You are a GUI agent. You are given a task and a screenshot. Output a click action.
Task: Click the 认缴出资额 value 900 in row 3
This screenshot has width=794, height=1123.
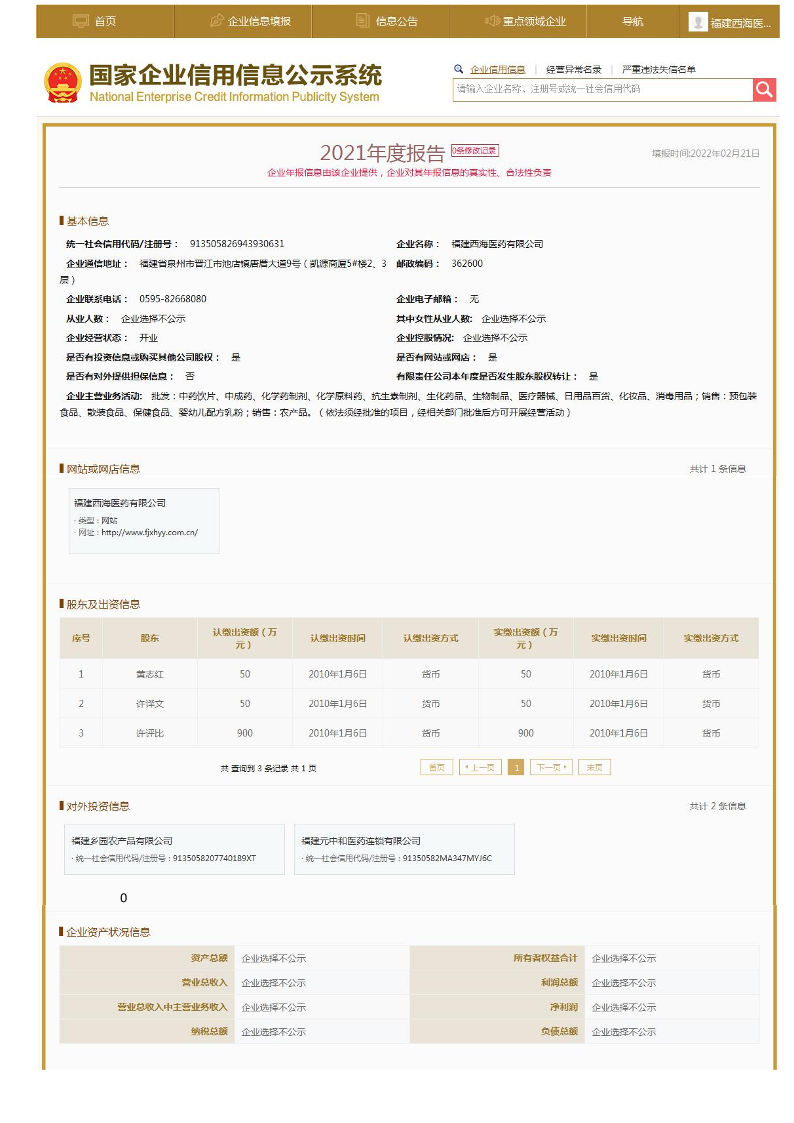pyautogui.click(x=245, y=733)
